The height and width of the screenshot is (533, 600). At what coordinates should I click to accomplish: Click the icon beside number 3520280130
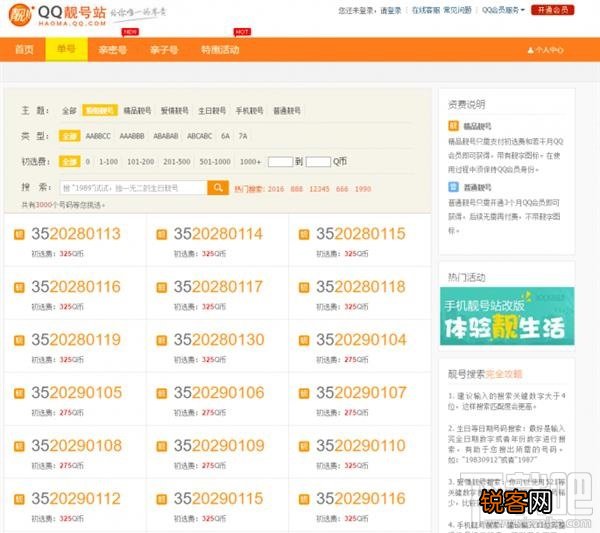pyautogui.click(x=161, y=340)
